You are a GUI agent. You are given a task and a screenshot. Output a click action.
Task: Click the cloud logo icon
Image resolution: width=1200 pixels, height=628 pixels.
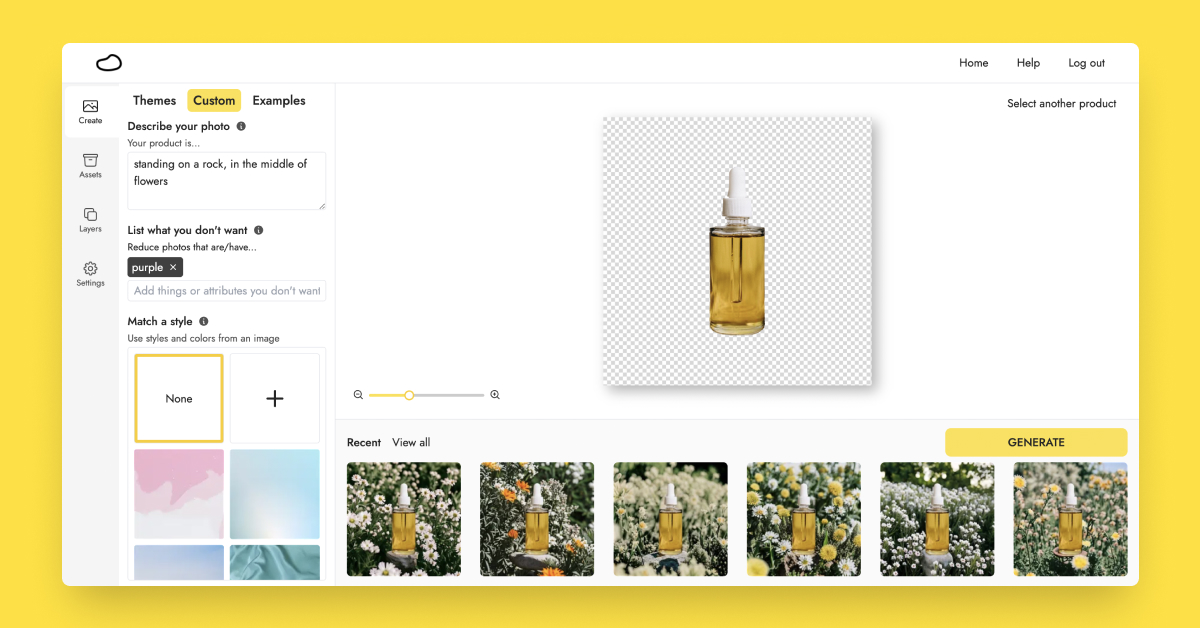click(109, 63)
